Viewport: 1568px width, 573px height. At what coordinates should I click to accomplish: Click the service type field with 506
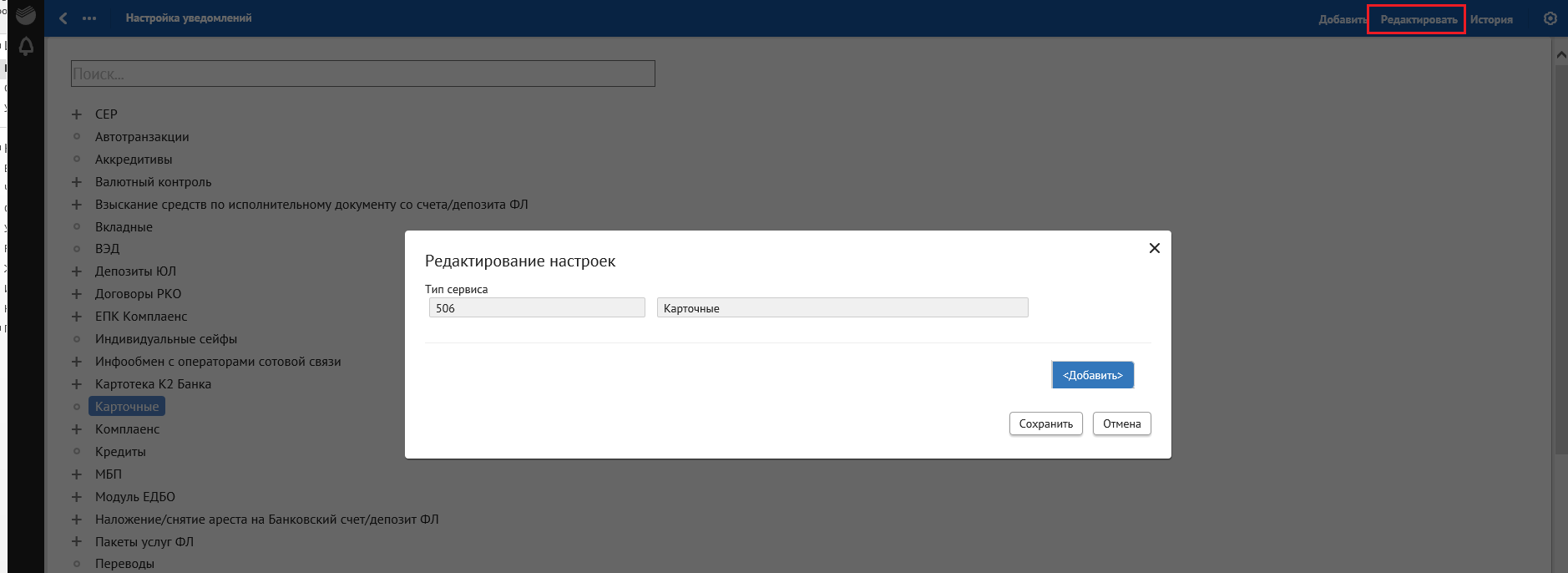pos(536,308)
